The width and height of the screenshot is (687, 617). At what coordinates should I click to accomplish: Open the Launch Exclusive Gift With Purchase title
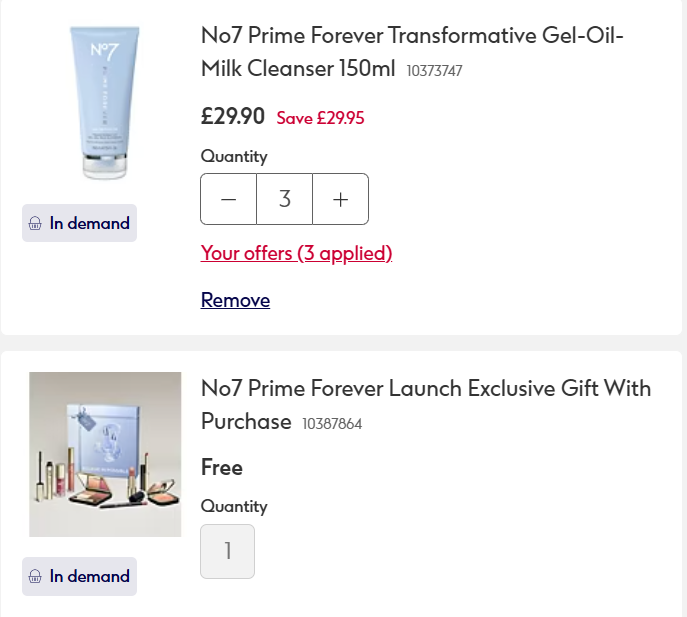(x=425, y=389)
